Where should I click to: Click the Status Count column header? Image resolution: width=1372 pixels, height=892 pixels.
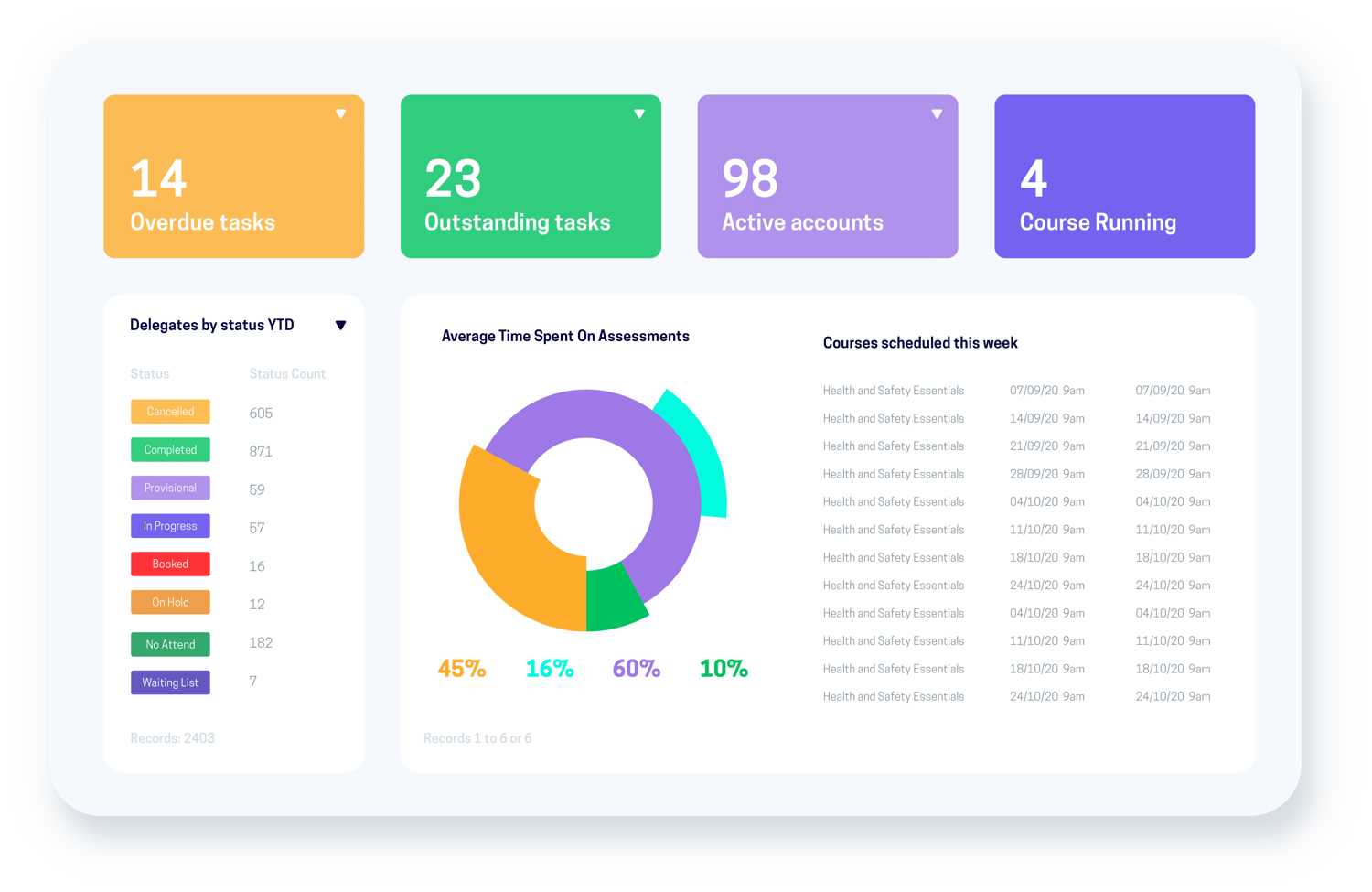pyautogui.click(x=287, y=374)
